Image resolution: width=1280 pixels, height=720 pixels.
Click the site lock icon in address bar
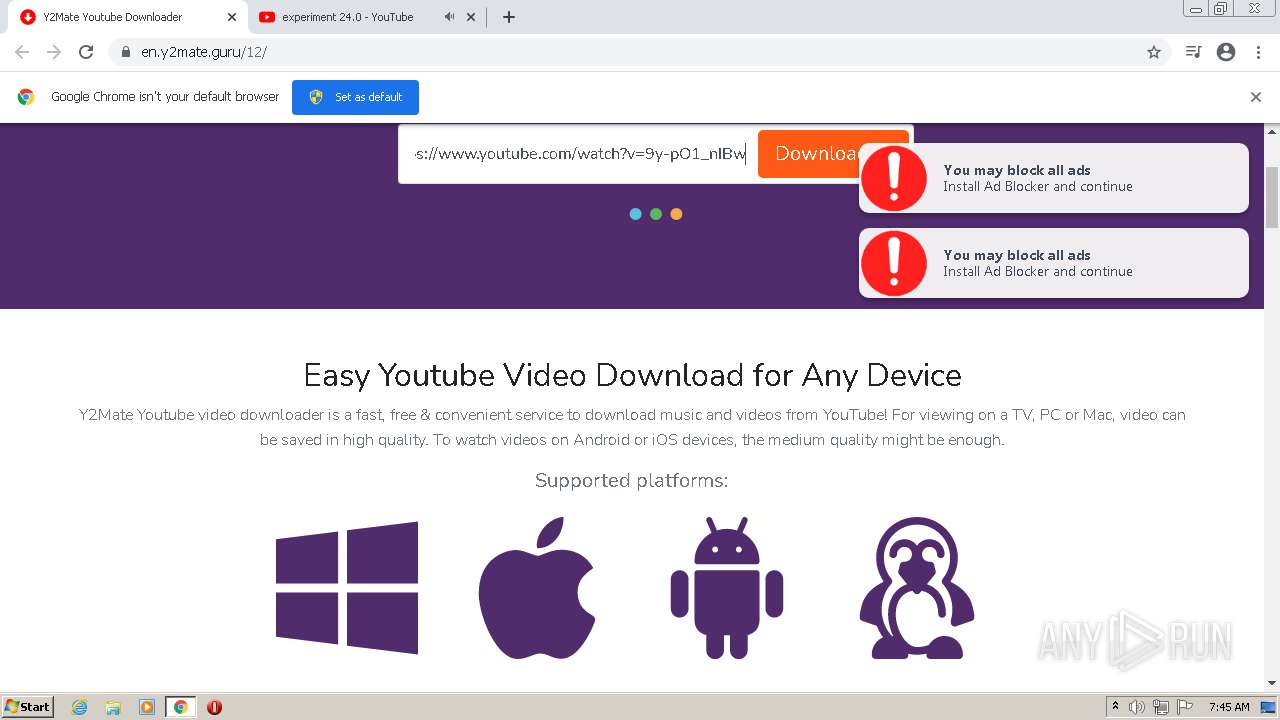(x=126, y=52)
